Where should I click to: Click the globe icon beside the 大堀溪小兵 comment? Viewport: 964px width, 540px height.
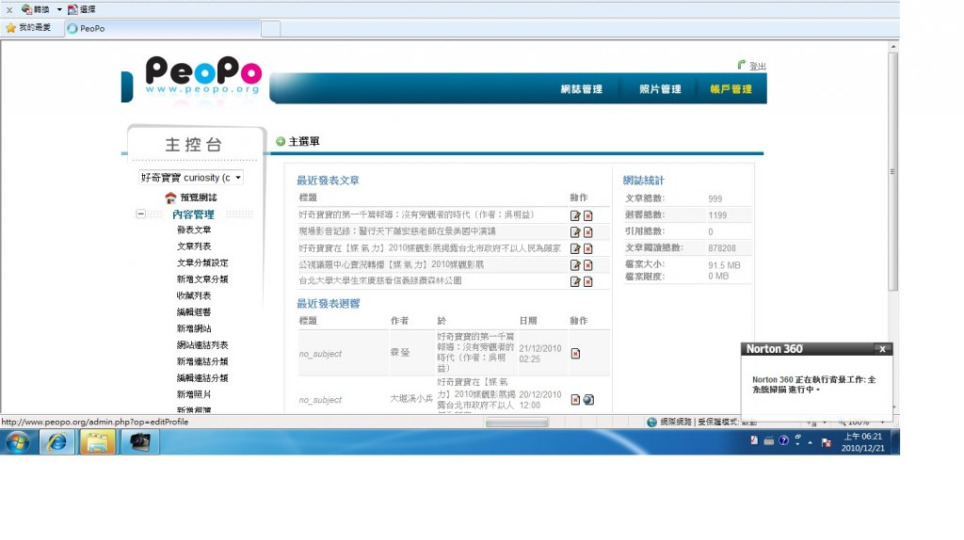coord(589,399)
